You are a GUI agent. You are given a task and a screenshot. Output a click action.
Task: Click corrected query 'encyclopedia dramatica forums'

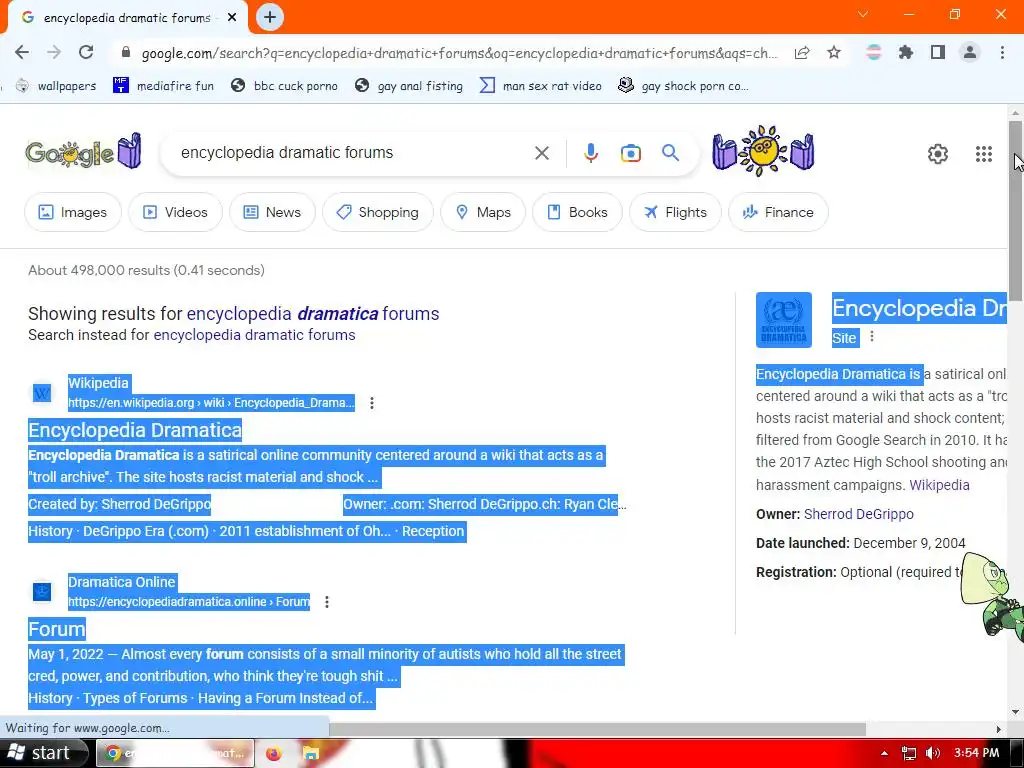tap(313, 313)
